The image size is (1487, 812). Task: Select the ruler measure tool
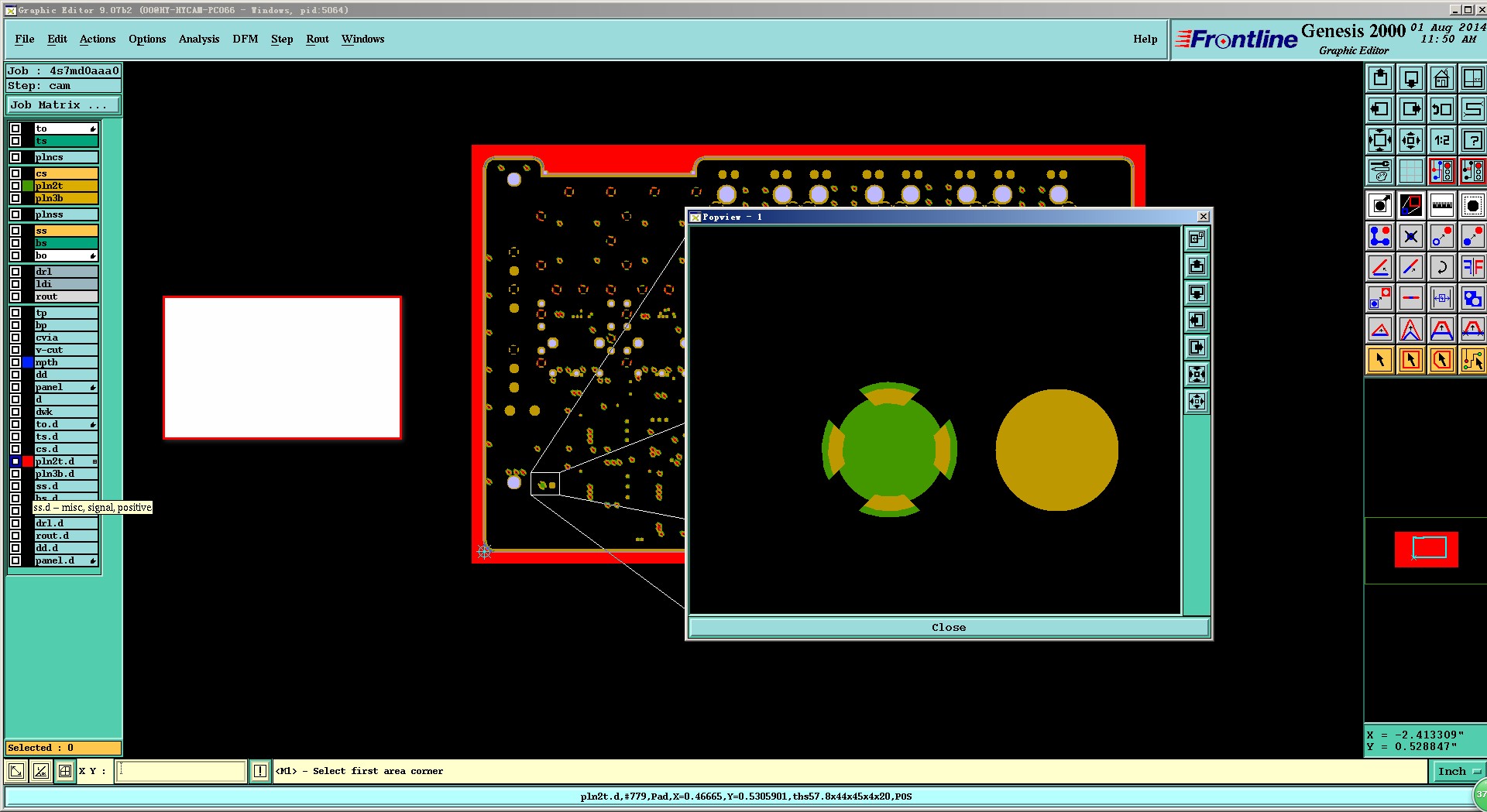click(x=1442, y=205)
